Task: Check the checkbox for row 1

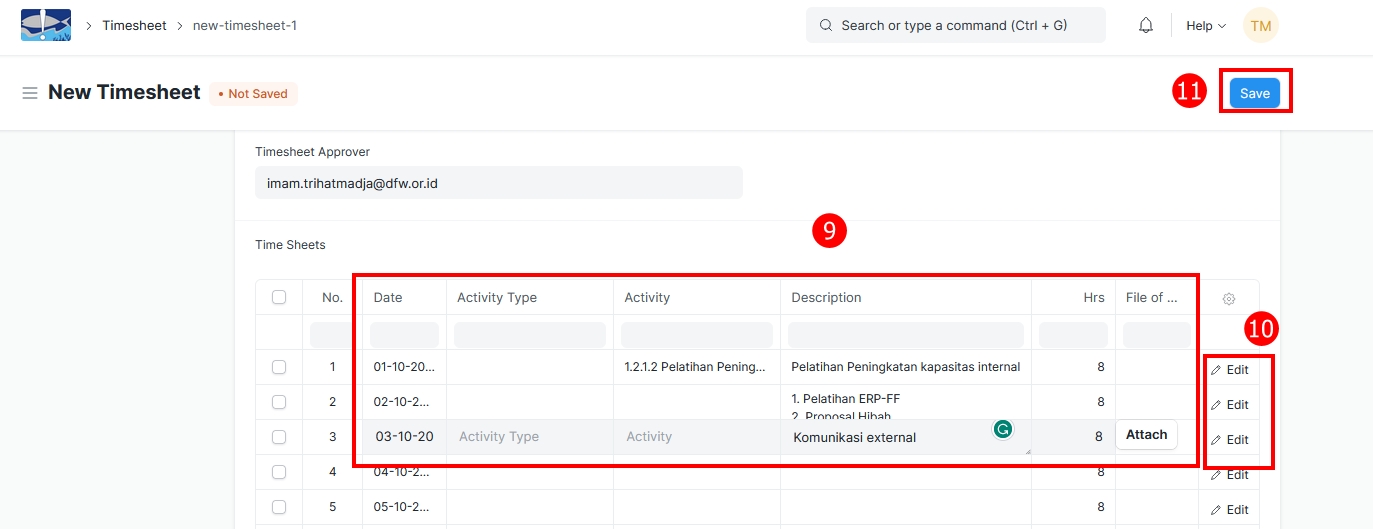Action: pos(279,367)
